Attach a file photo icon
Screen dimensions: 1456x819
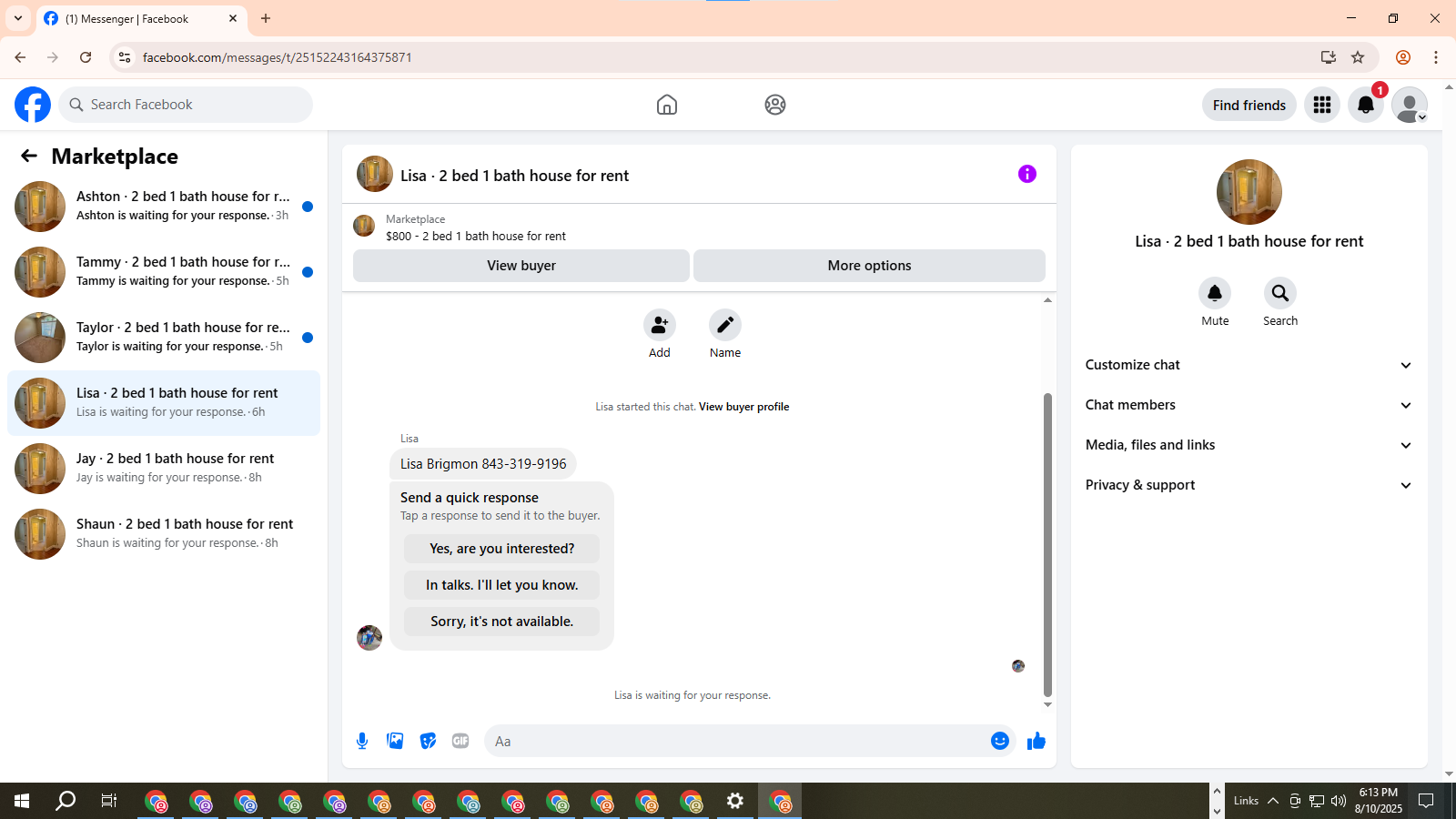coord(395,741)
